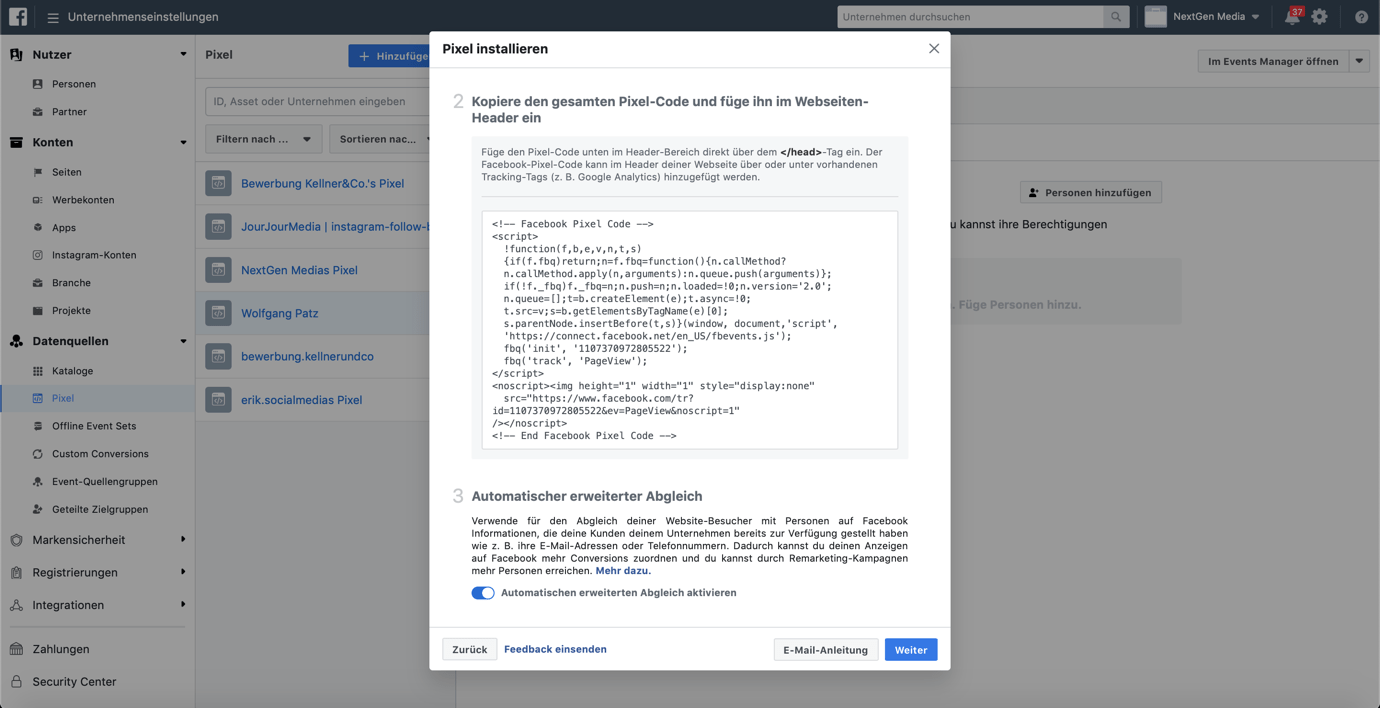This screenshot has height=708, width=1380.
Task: Click the E-Mail-Anleitung button
Action: [x=826, y=650]
